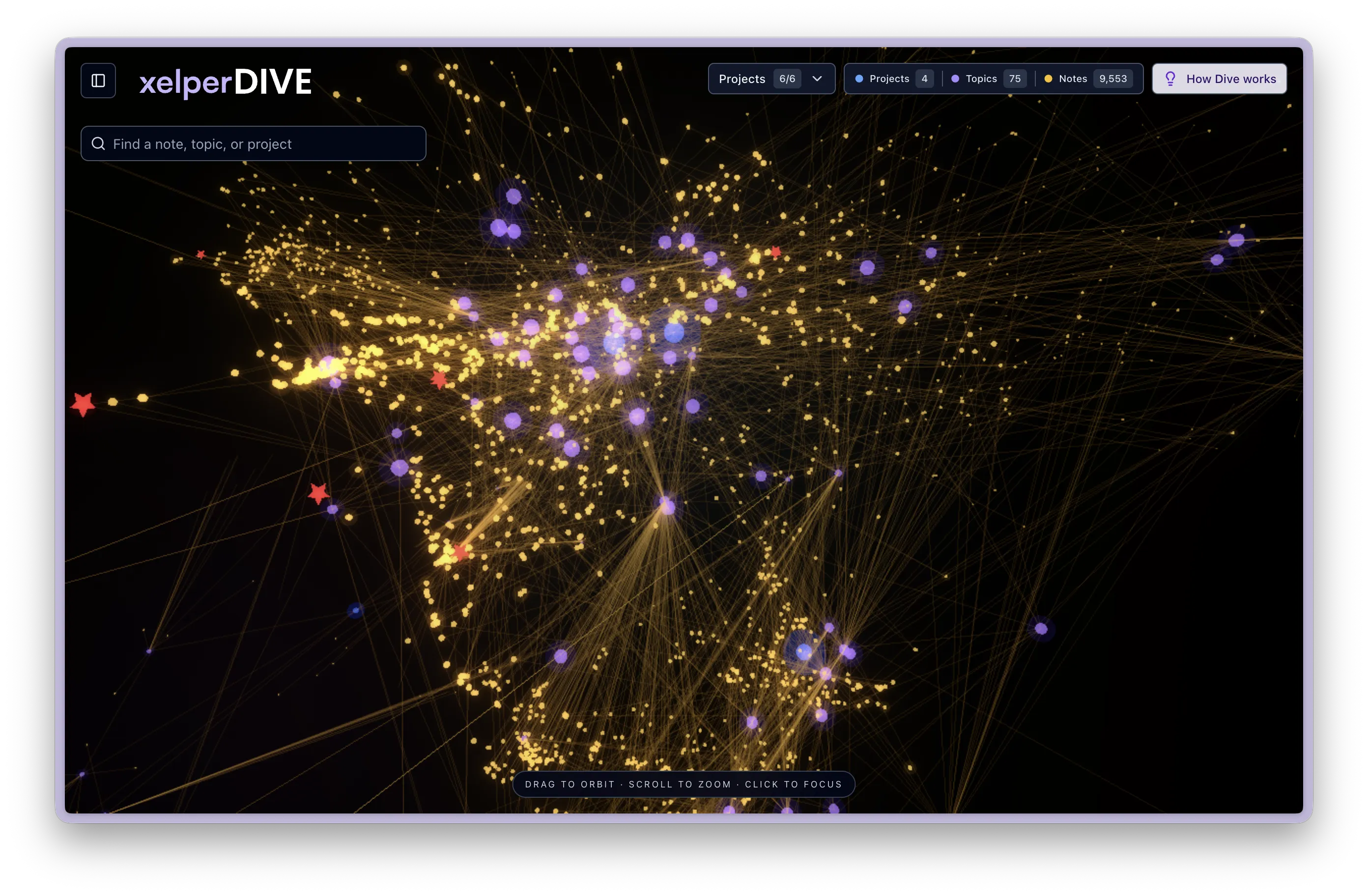Screen dimensions: 1368x896
Task: Focus the purple topic node at far right lower area
Action: pyautogui.click(x=1041, y=629)
